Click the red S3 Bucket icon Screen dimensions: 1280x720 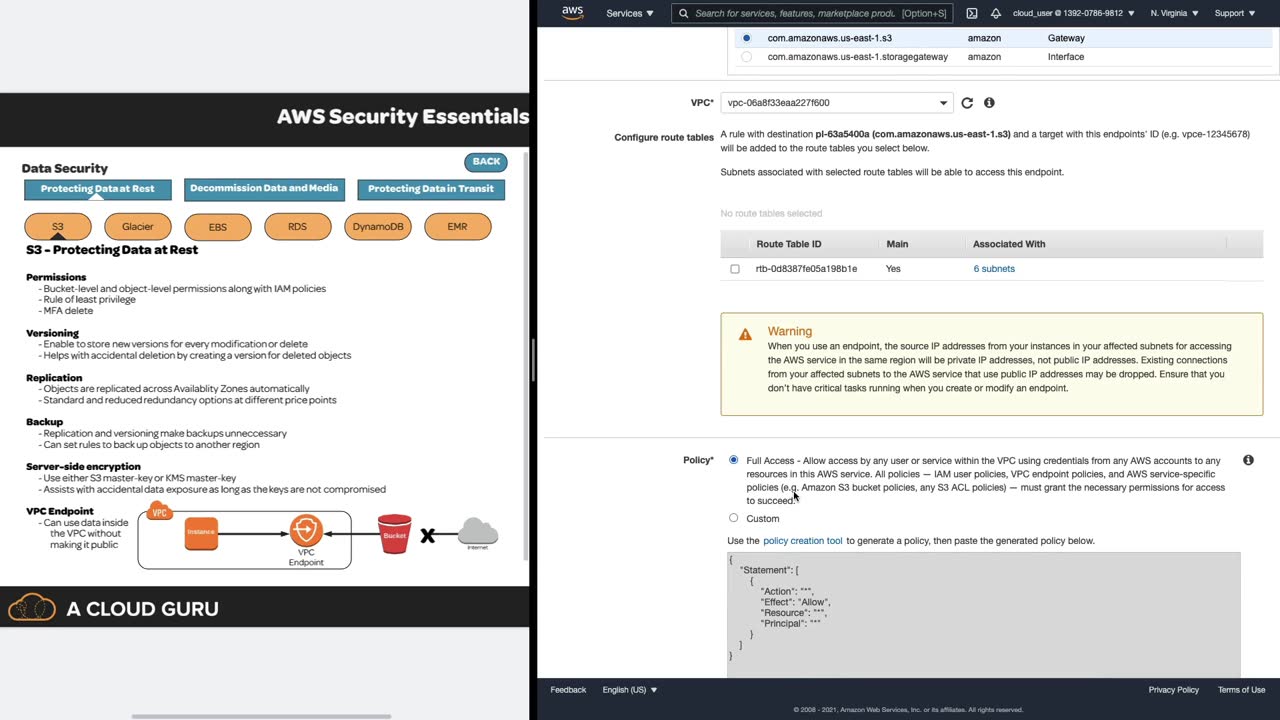[x=394, y=534]
